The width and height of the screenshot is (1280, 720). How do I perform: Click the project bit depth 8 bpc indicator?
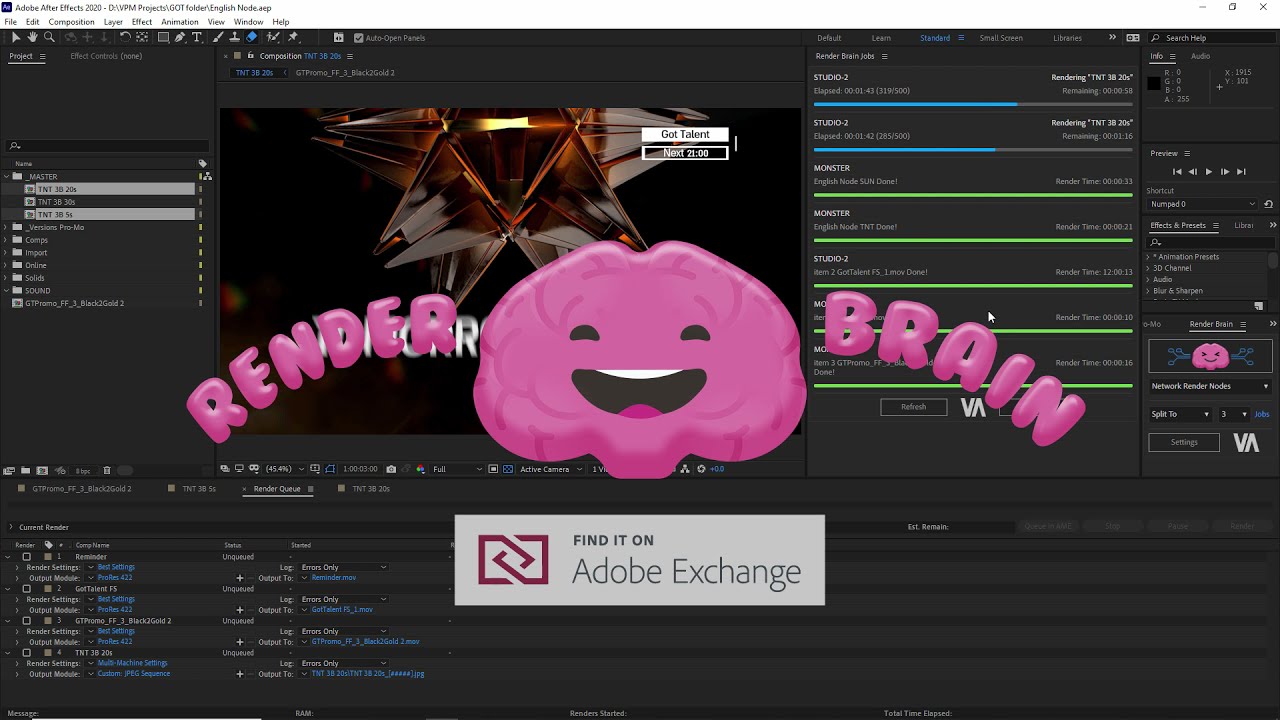pos(84,470)
